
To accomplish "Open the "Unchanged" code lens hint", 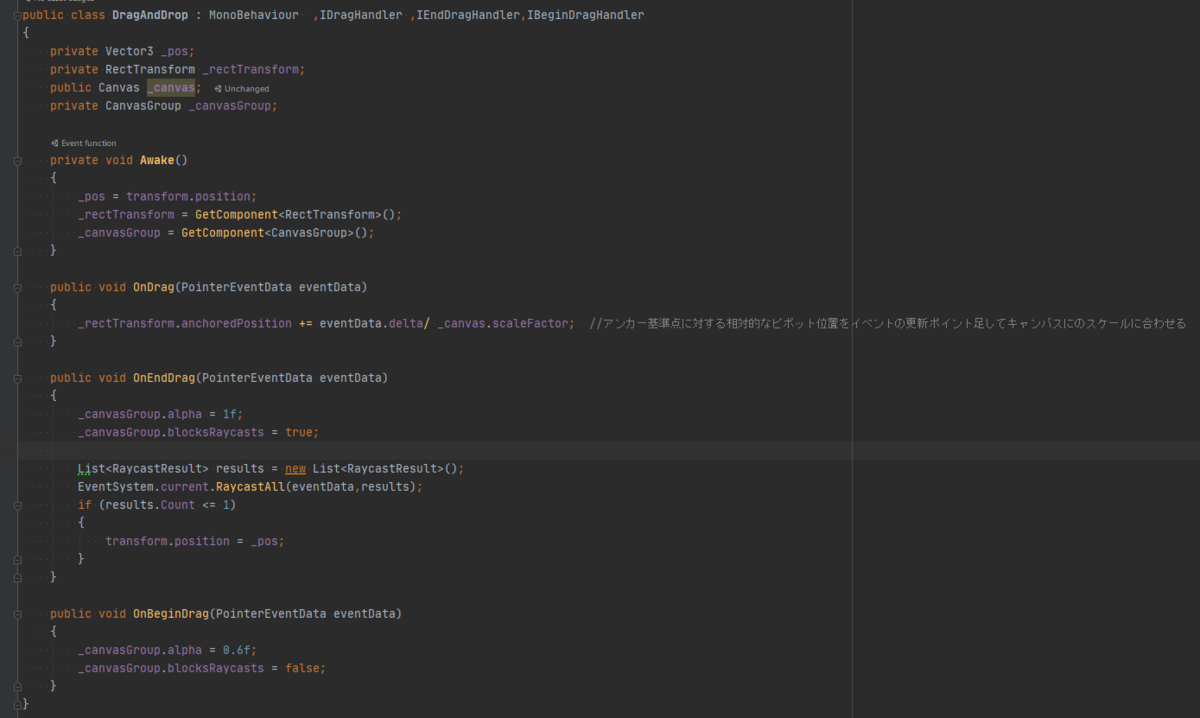I will click(241, 89).
